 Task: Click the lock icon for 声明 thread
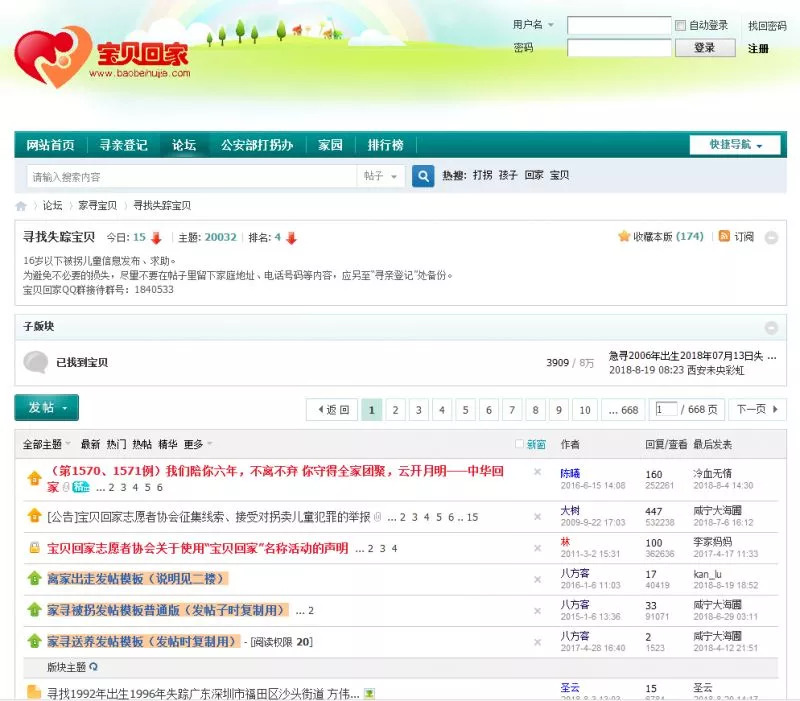(34, 548)
